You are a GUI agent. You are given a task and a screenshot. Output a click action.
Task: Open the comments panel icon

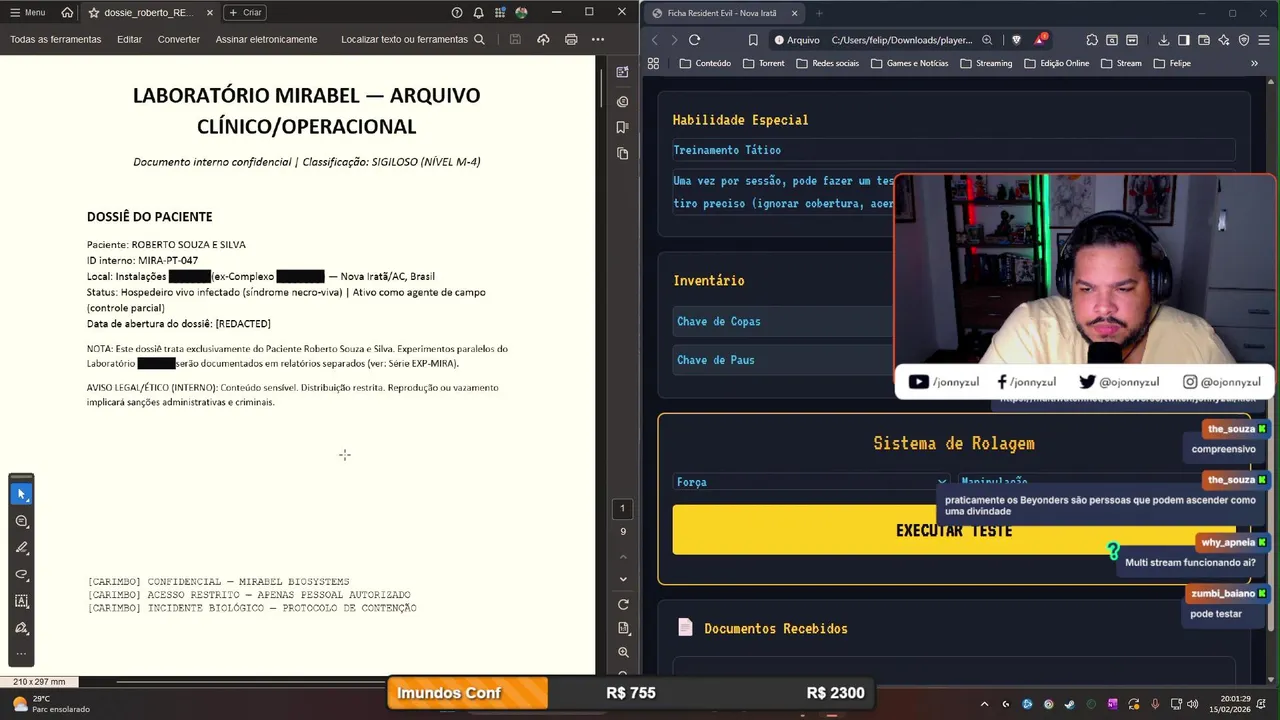623,101
